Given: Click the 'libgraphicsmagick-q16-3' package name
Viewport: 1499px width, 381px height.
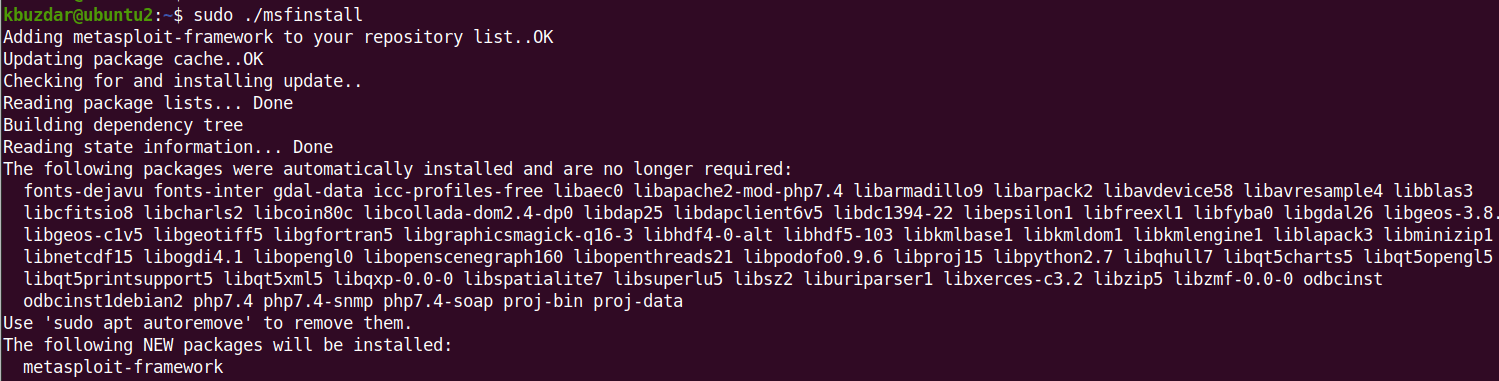Looking at the screenshot, I should coord(538,235).
